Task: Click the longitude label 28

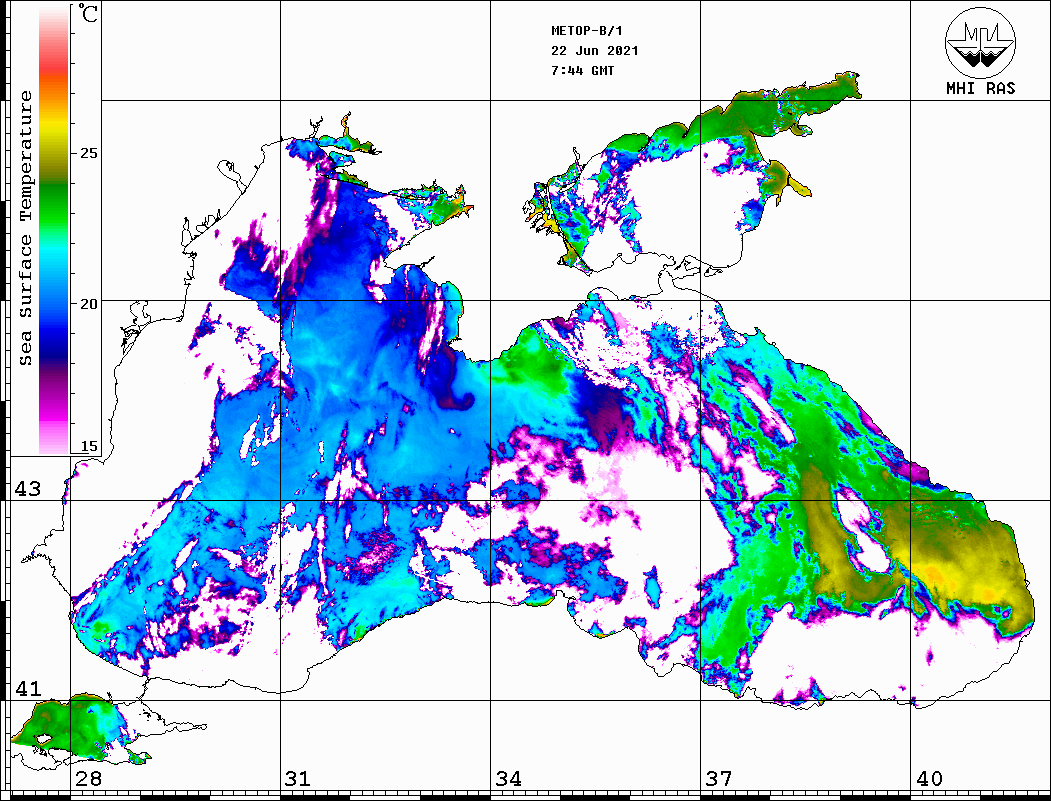Action: [x=88, y=779]
